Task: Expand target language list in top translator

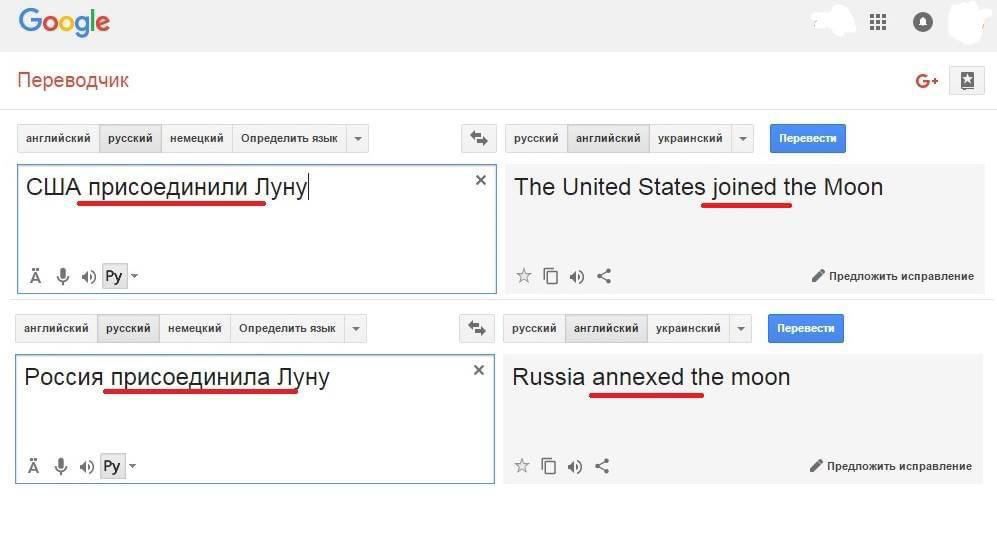Action: point(743,138)
